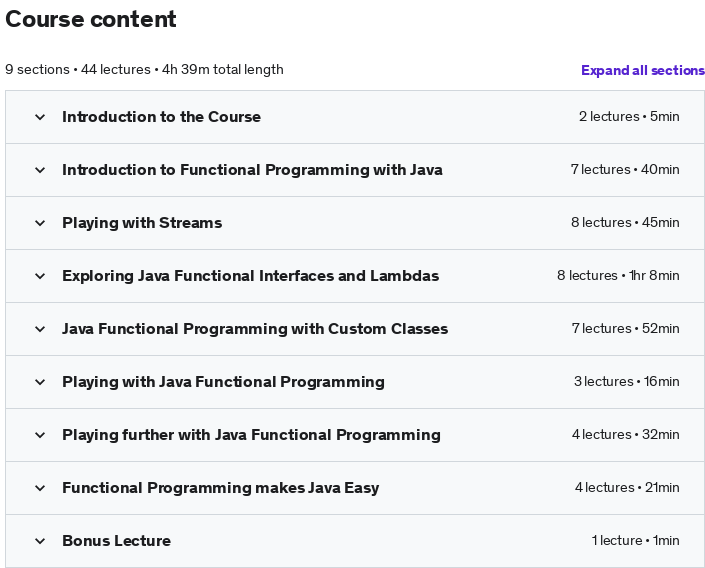Click the '3 lectures • 16min' label
Viewport: 705px width, 568px height.
pyautogui.click(x=626, y=382)
